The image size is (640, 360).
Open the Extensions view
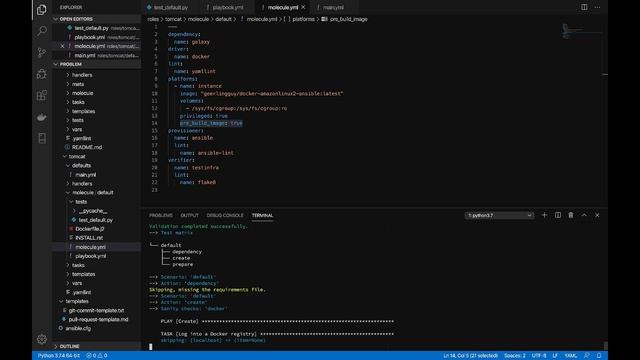42,96
